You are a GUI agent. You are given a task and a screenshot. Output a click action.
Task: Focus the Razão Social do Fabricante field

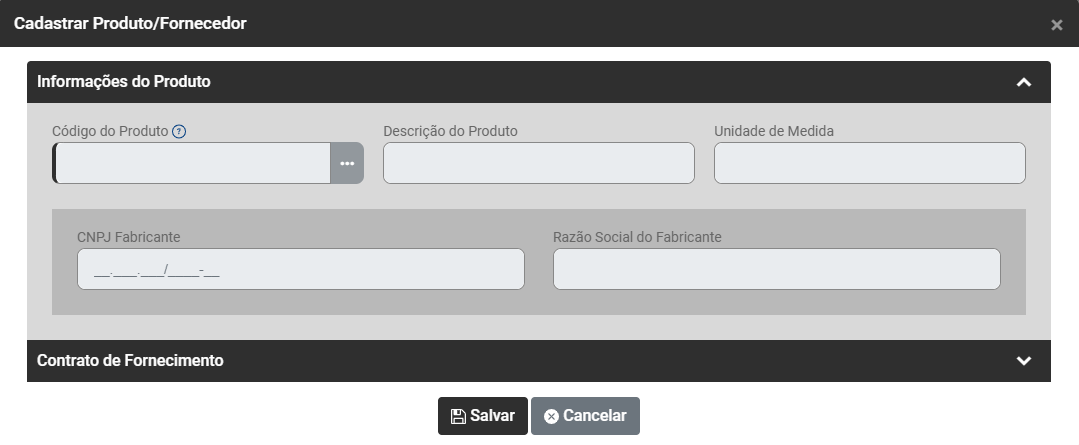[776, 269]
